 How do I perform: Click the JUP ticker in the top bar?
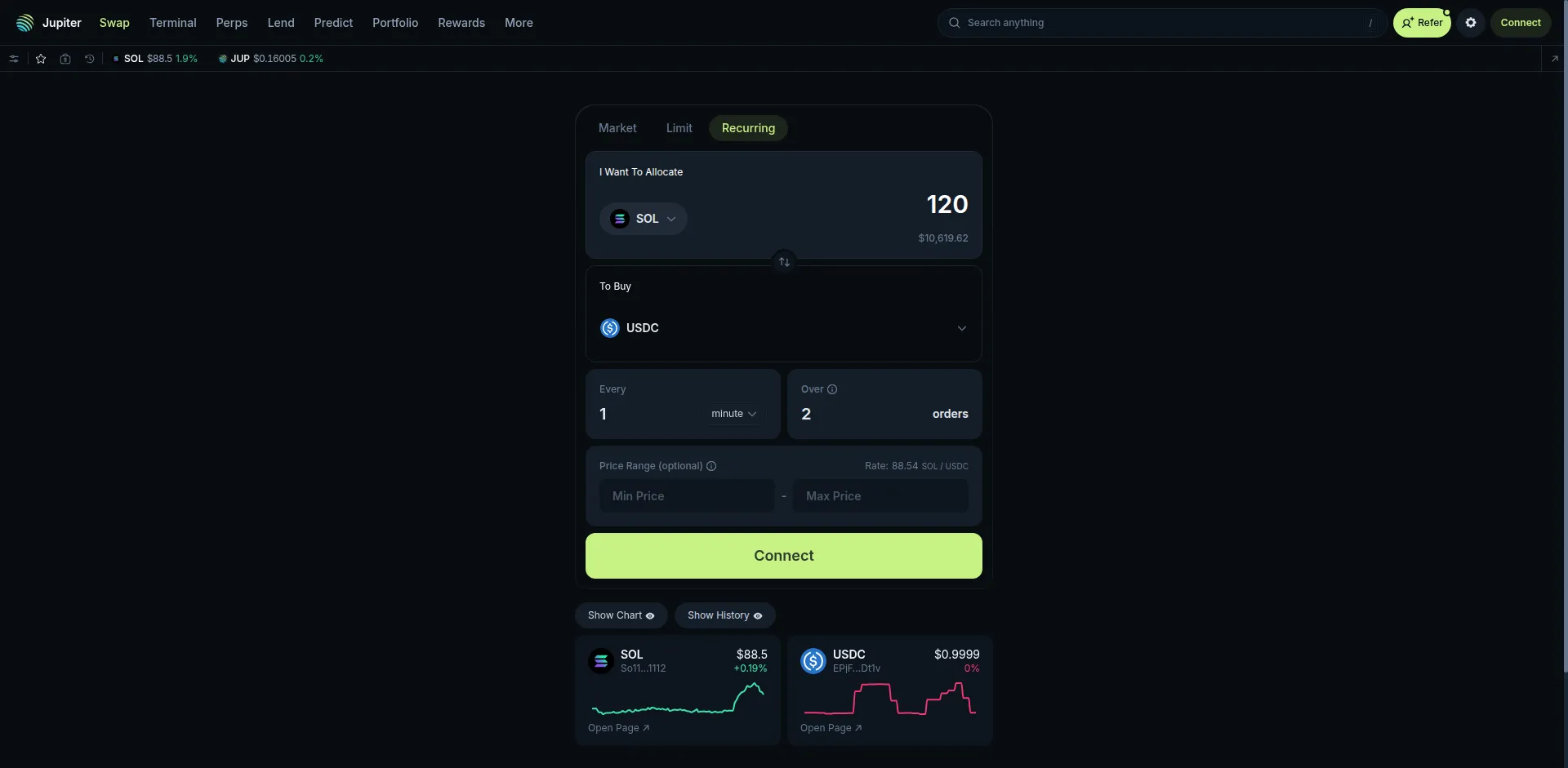270,59
